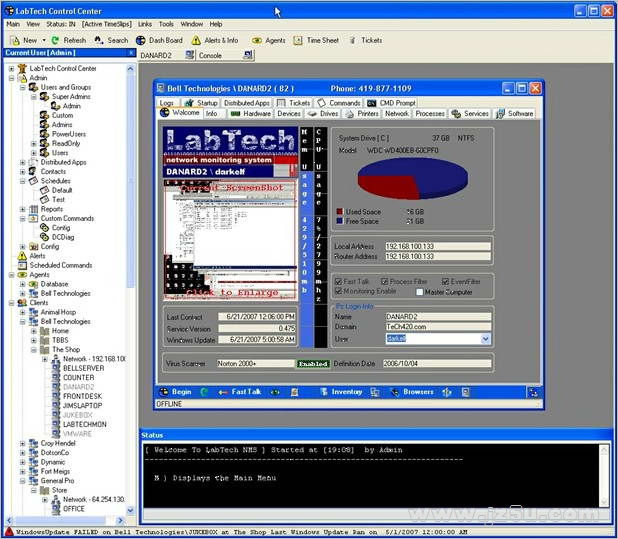
Task: Close the Current User Admin panel
Action: pos(131,52)
